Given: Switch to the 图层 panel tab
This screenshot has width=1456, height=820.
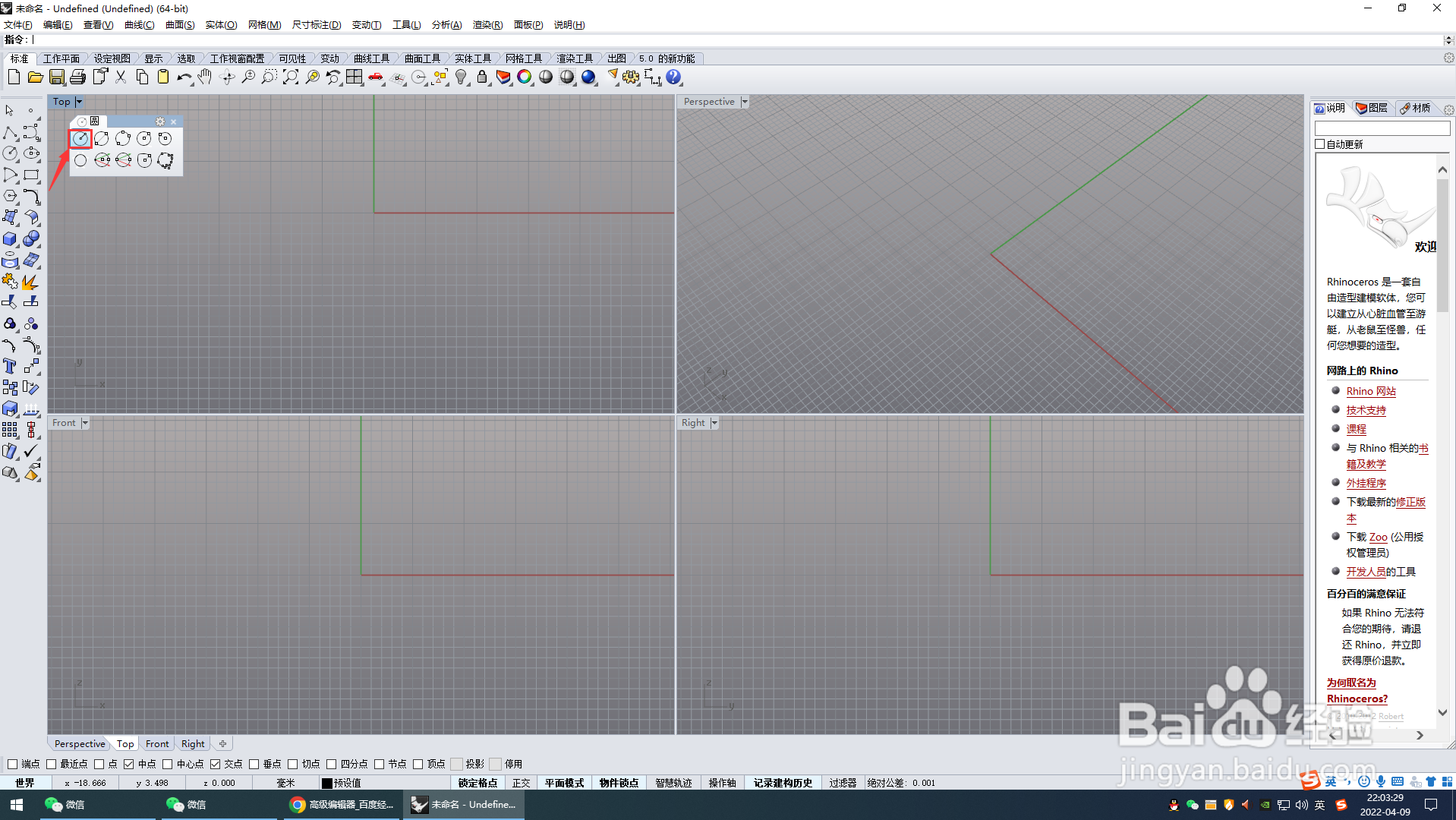Looking at the screenshot, I should pyautogui.click(x=1372, y=108).
